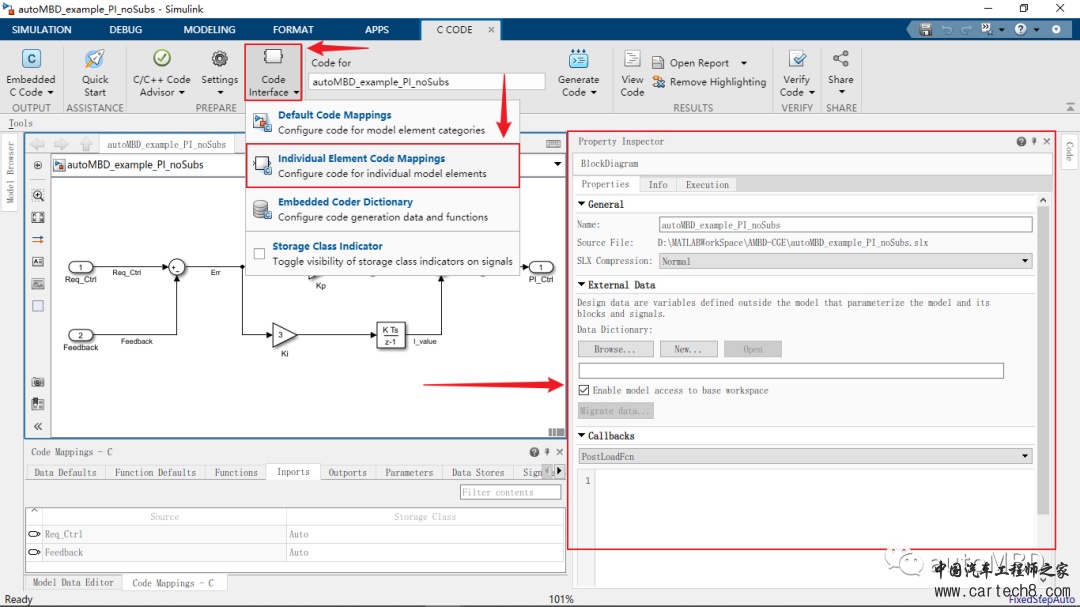Screen dimensions: 1080x607
Task: Switch to the MODELING ribbon tab
Action: [x=209, y=30]
